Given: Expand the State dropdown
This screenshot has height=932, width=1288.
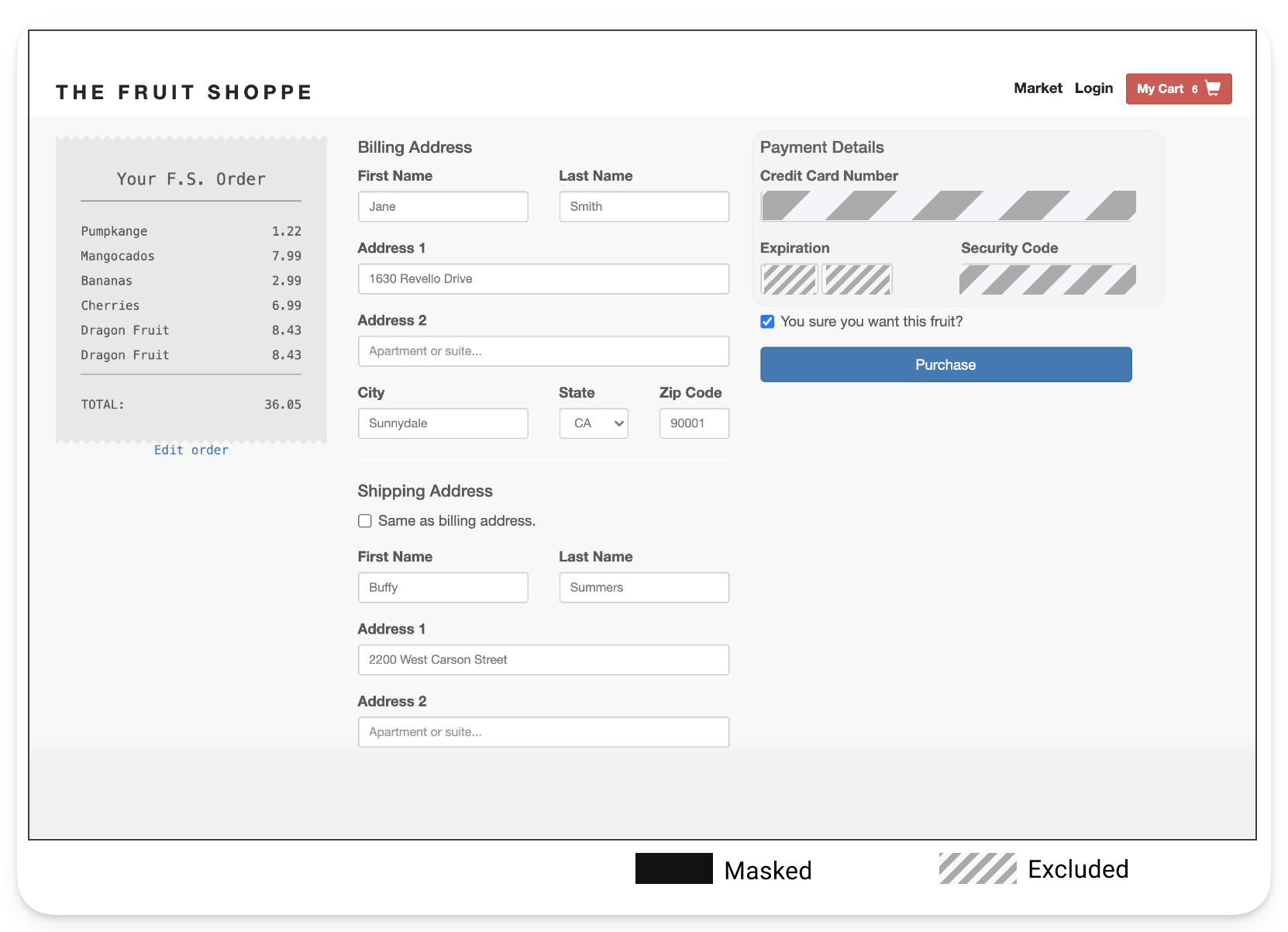Looking at the screenshot, I should pyautogui.click(x=594, y=423).
